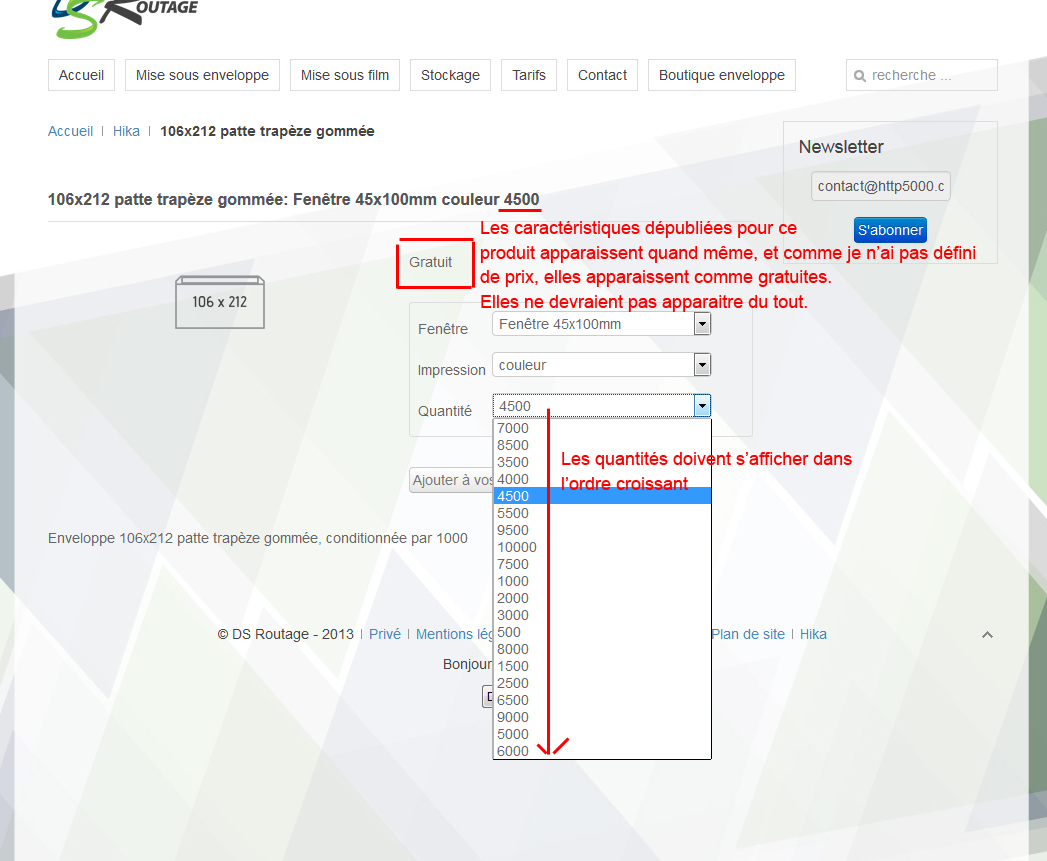Image resolution: width=1047 pixels, height=861 pixels.
Task: Collapse the Quantité dropdown arrow
Action: click(702, 406)
